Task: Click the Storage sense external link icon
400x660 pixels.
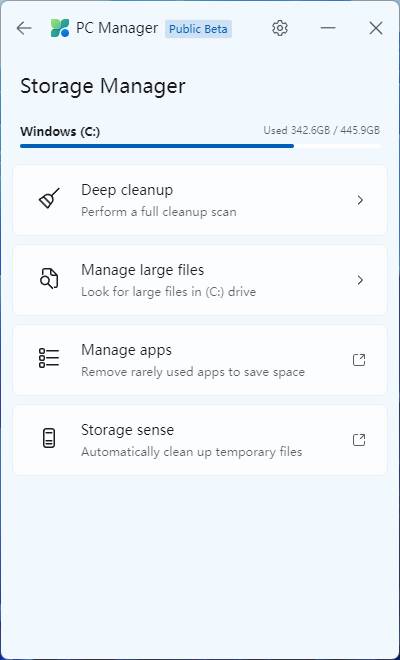Action: pyautogui.click(x=359, y=440)
